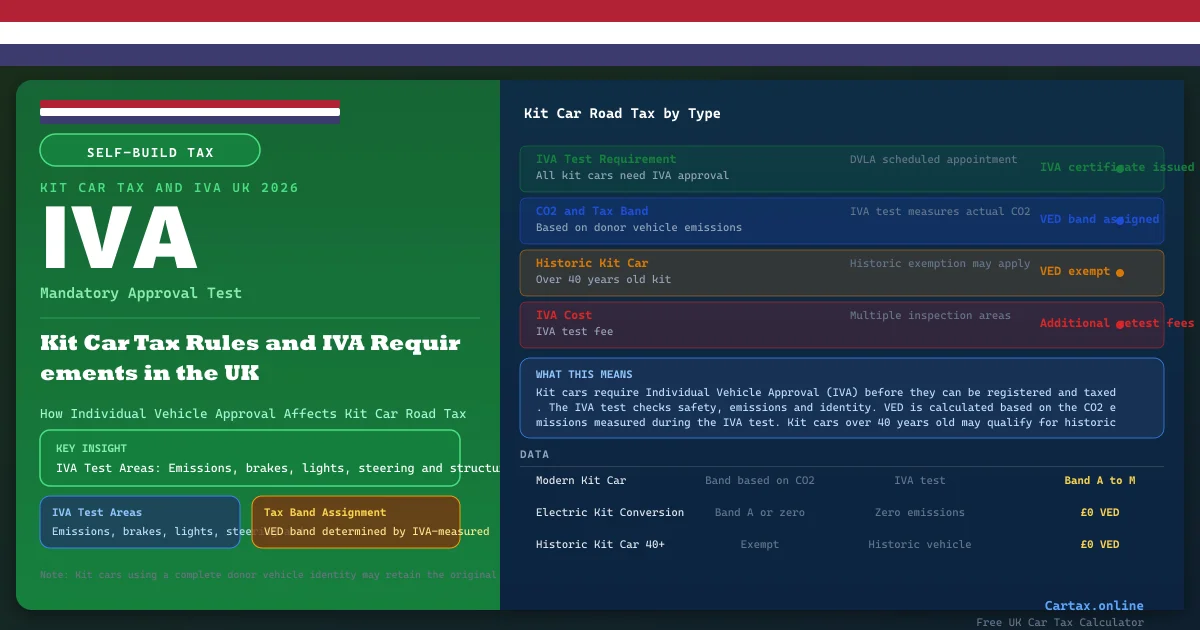
Task: Click the red dot on Additional retest fees
Action: click(x=1120, y=324)
